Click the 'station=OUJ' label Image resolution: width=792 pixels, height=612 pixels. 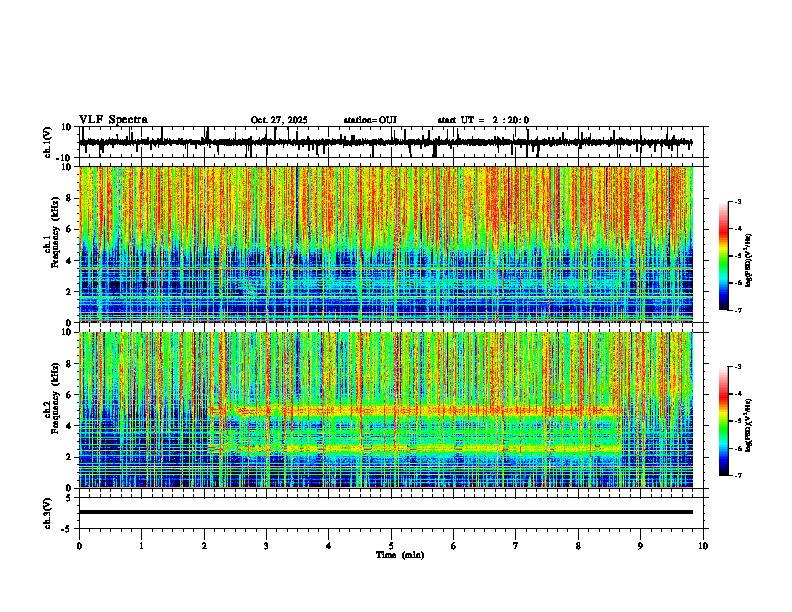click(370, 120)
